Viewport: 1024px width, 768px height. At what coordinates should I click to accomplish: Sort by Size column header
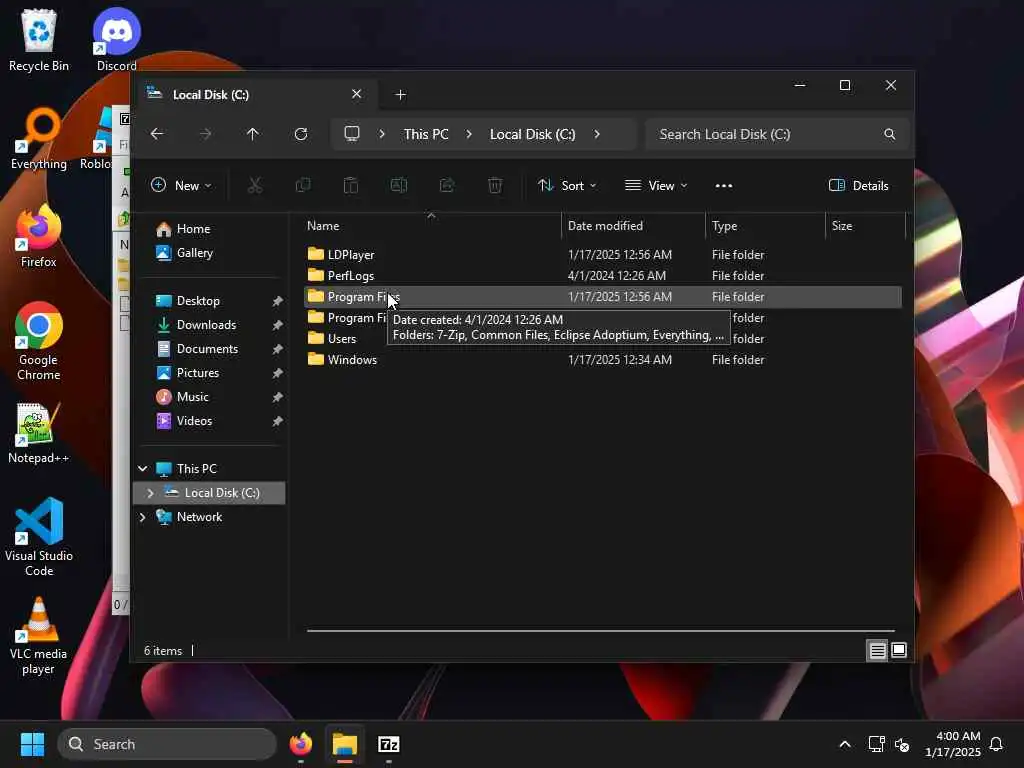point(865,226)
